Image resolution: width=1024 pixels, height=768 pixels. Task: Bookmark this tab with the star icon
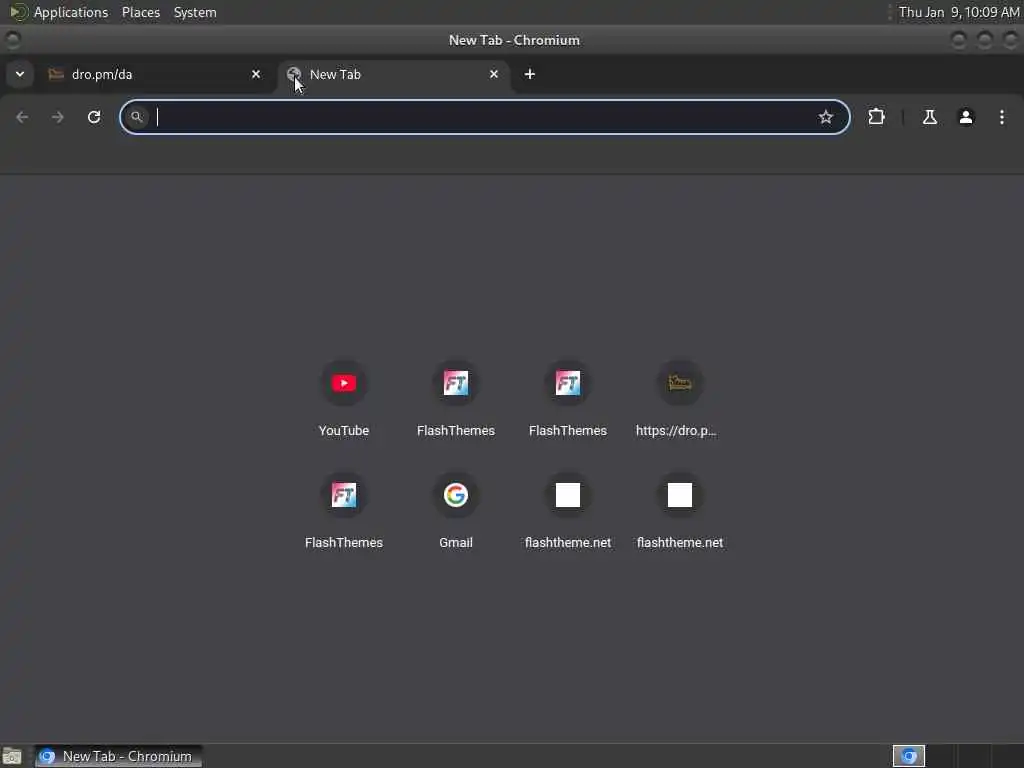pos(825,117)
